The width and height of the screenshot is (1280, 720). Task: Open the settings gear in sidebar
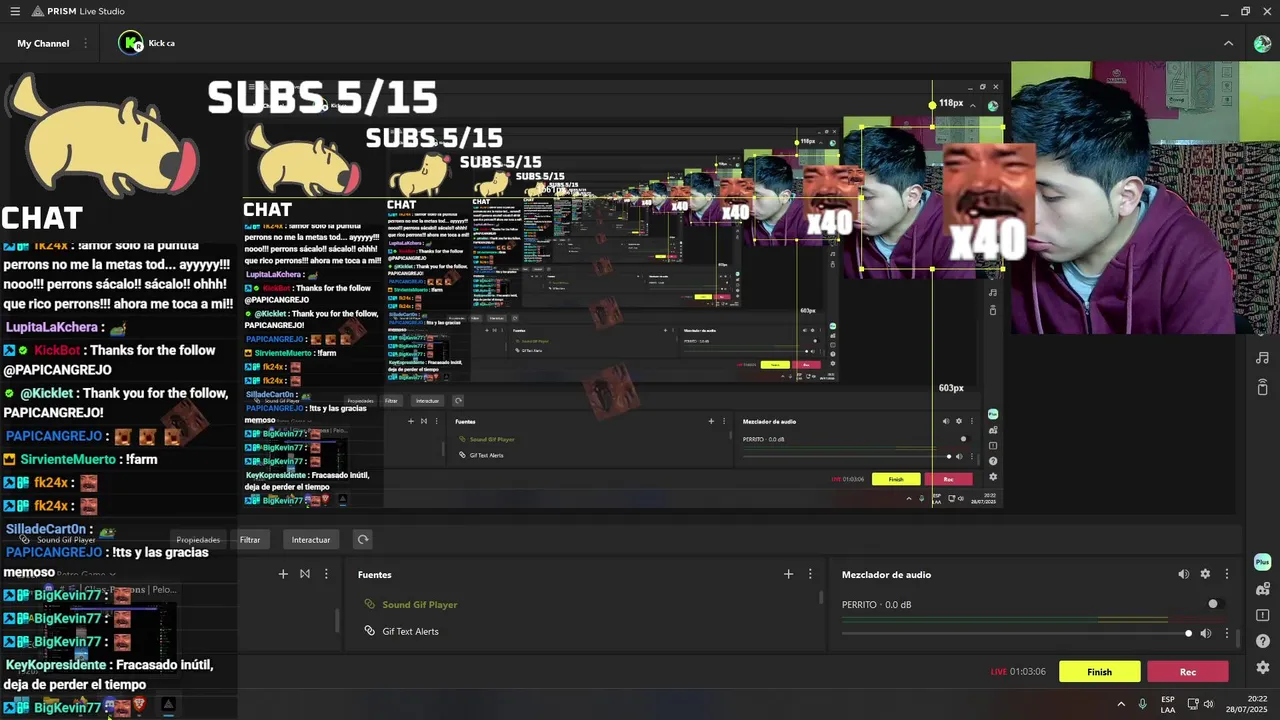tap(1262, 667)
